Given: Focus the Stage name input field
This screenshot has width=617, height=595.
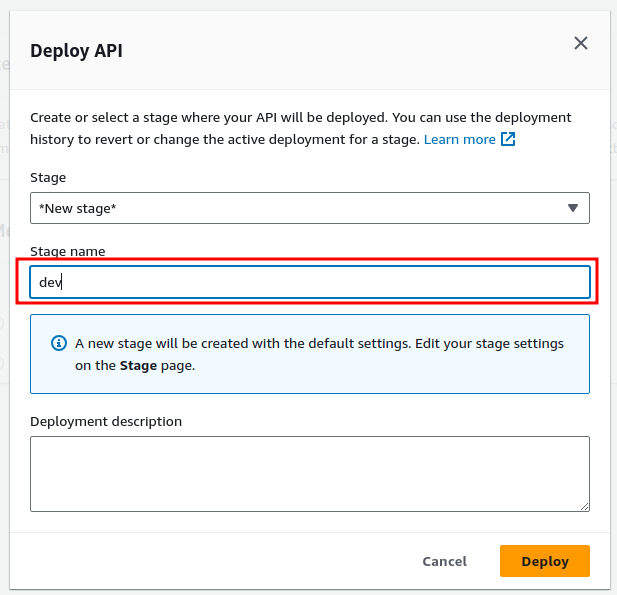Looking at the screenshot, I should point(309,282).
